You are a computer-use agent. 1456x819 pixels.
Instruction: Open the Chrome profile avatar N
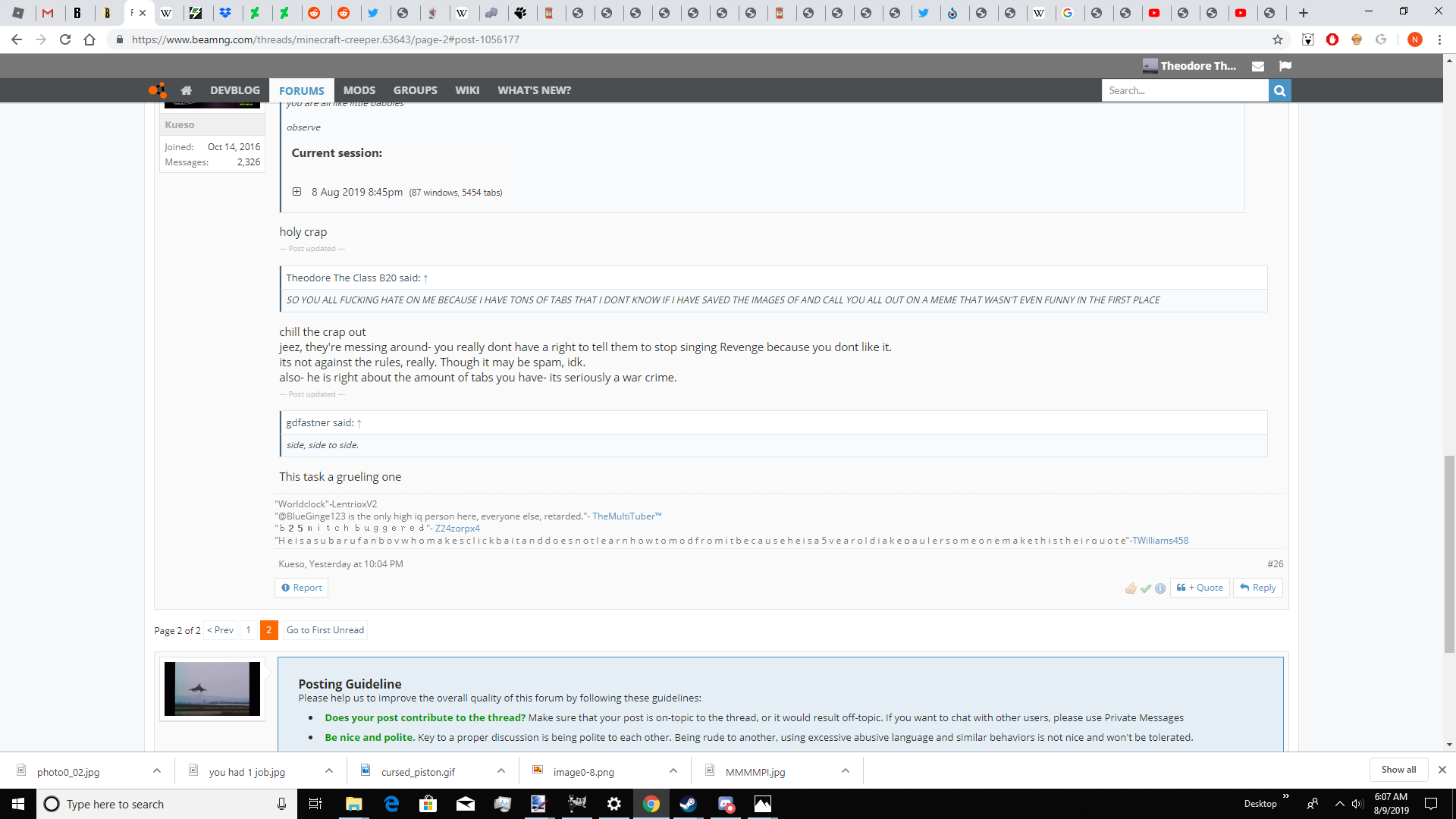click(1414, 39)
